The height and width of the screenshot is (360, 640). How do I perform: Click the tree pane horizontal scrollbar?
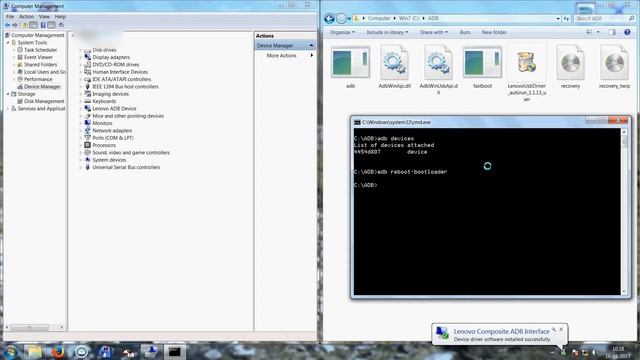35,327
